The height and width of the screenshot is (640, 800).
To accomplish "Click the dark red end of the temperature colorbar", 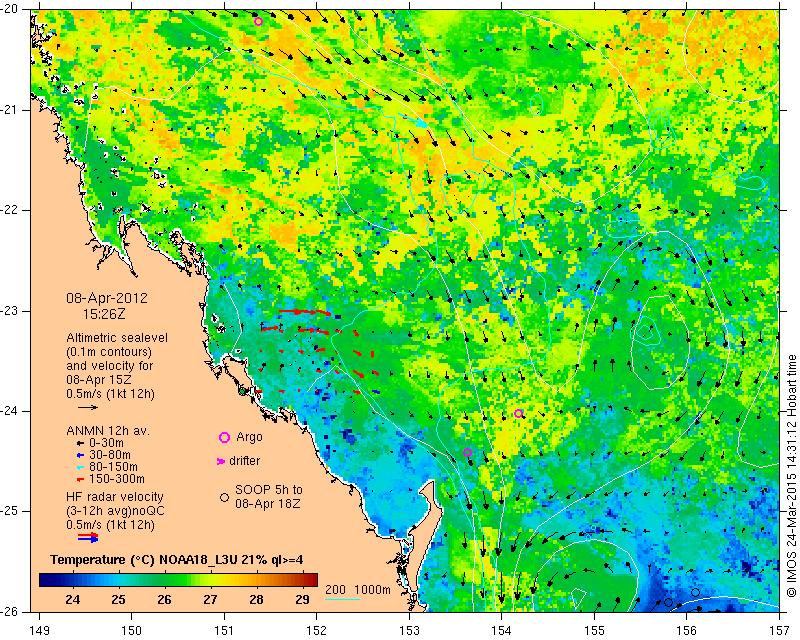I will [x=311, y=580].
